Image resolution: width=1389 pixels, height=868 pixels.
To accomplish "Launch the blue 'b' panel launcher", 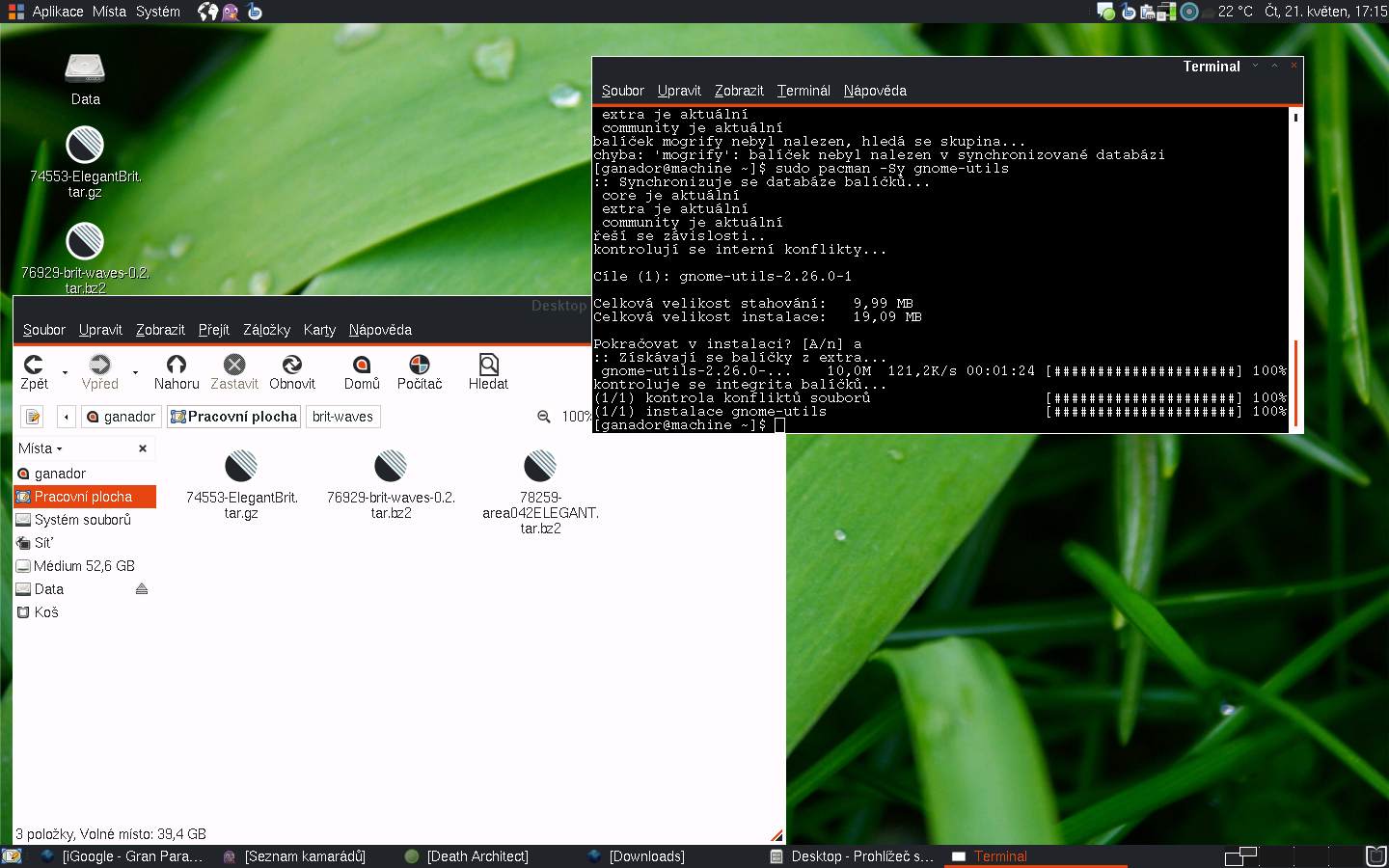I will point(255,12).
